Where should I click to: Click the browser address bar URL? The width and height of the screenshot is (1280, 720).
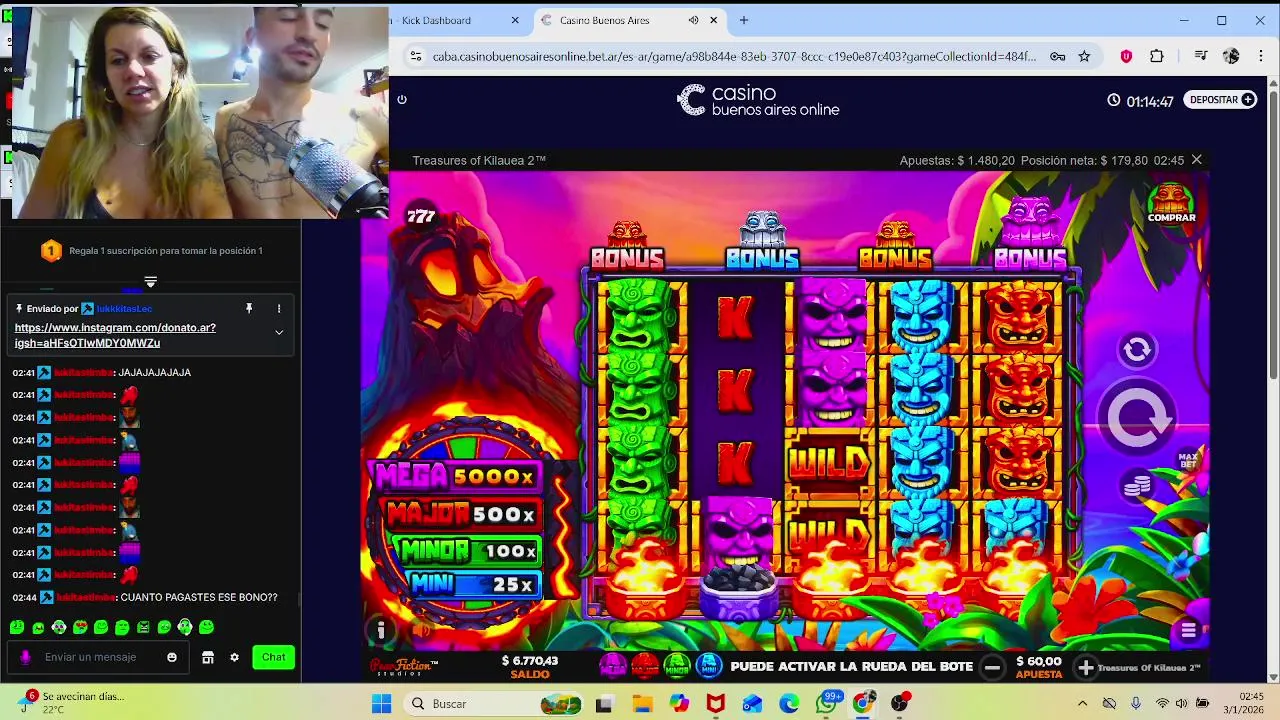(734, 57)
